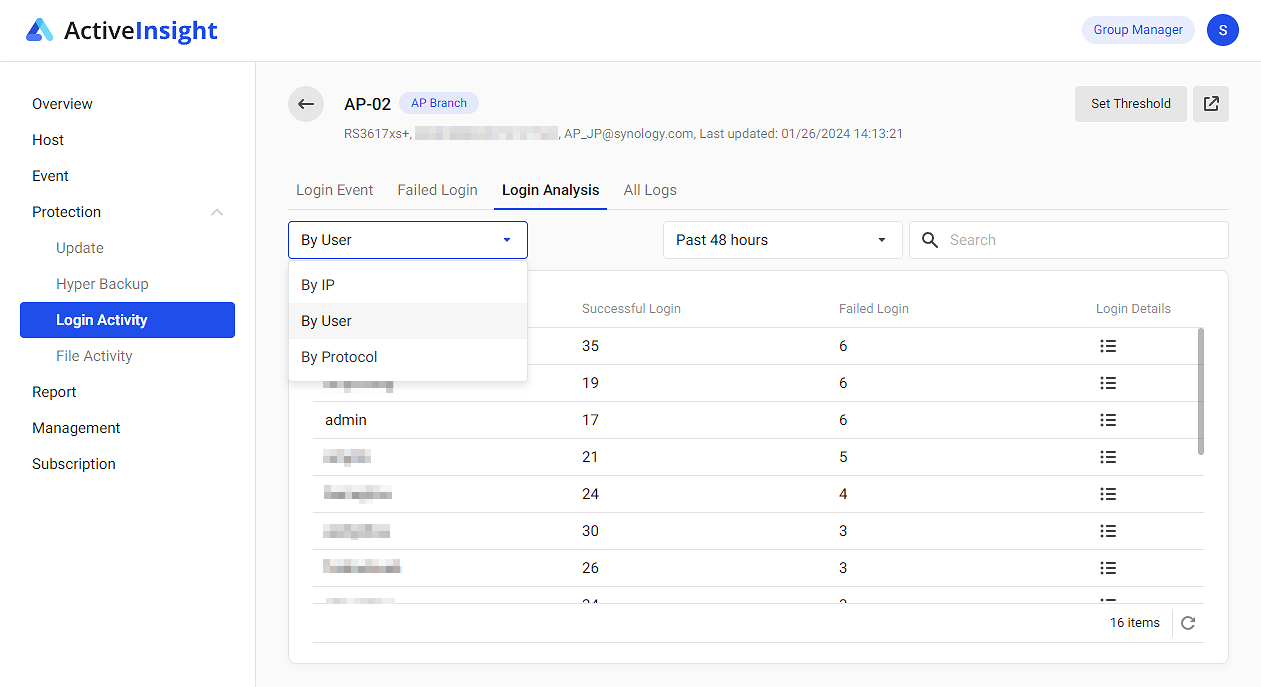Click the back arrow next to AP-02
The height and width of the screenshot is (687, 1261).
pyautogui.click(x=306, y=104)
